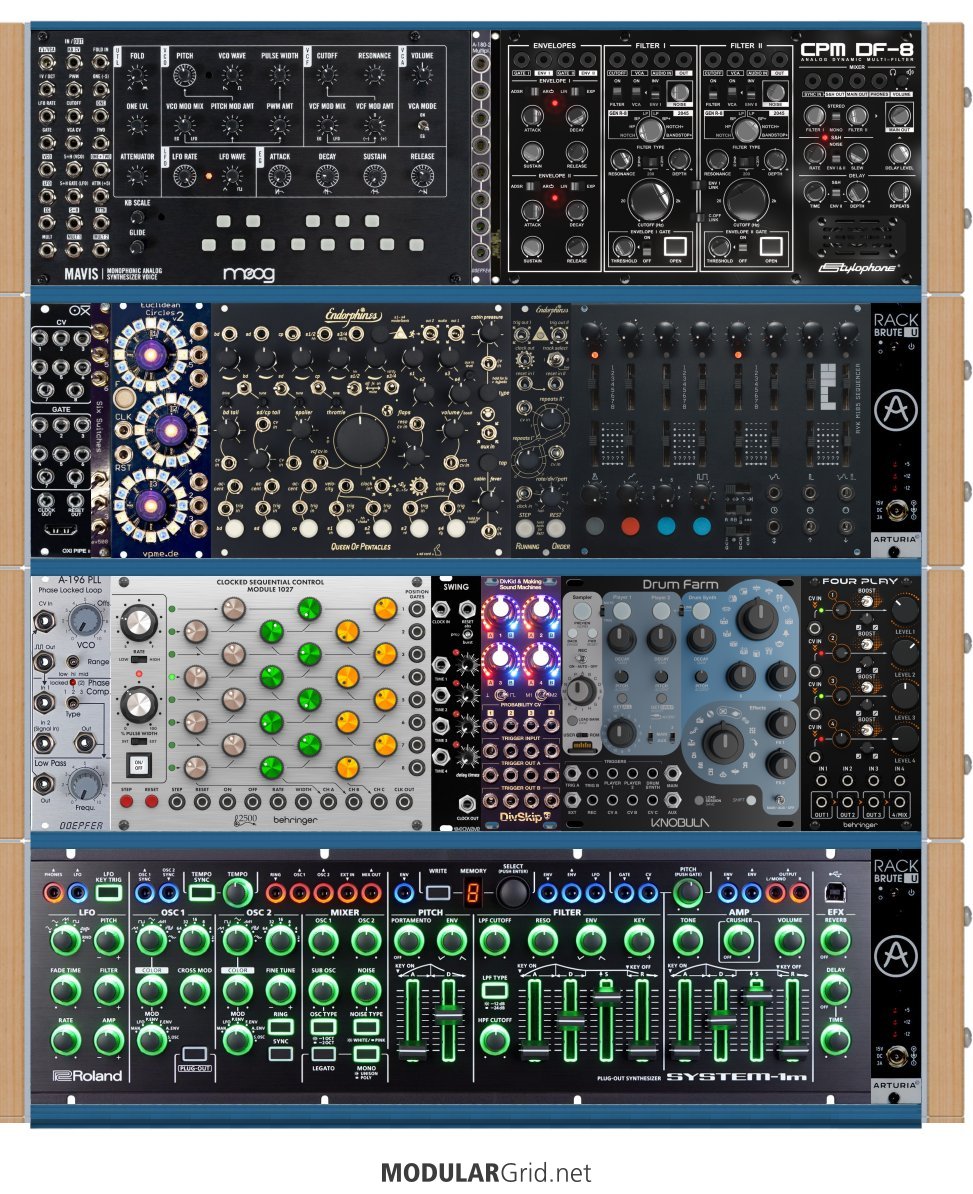Open the MODULARGrid.net link
This screenshot has height=1194, width=973.
(486, 1172)
